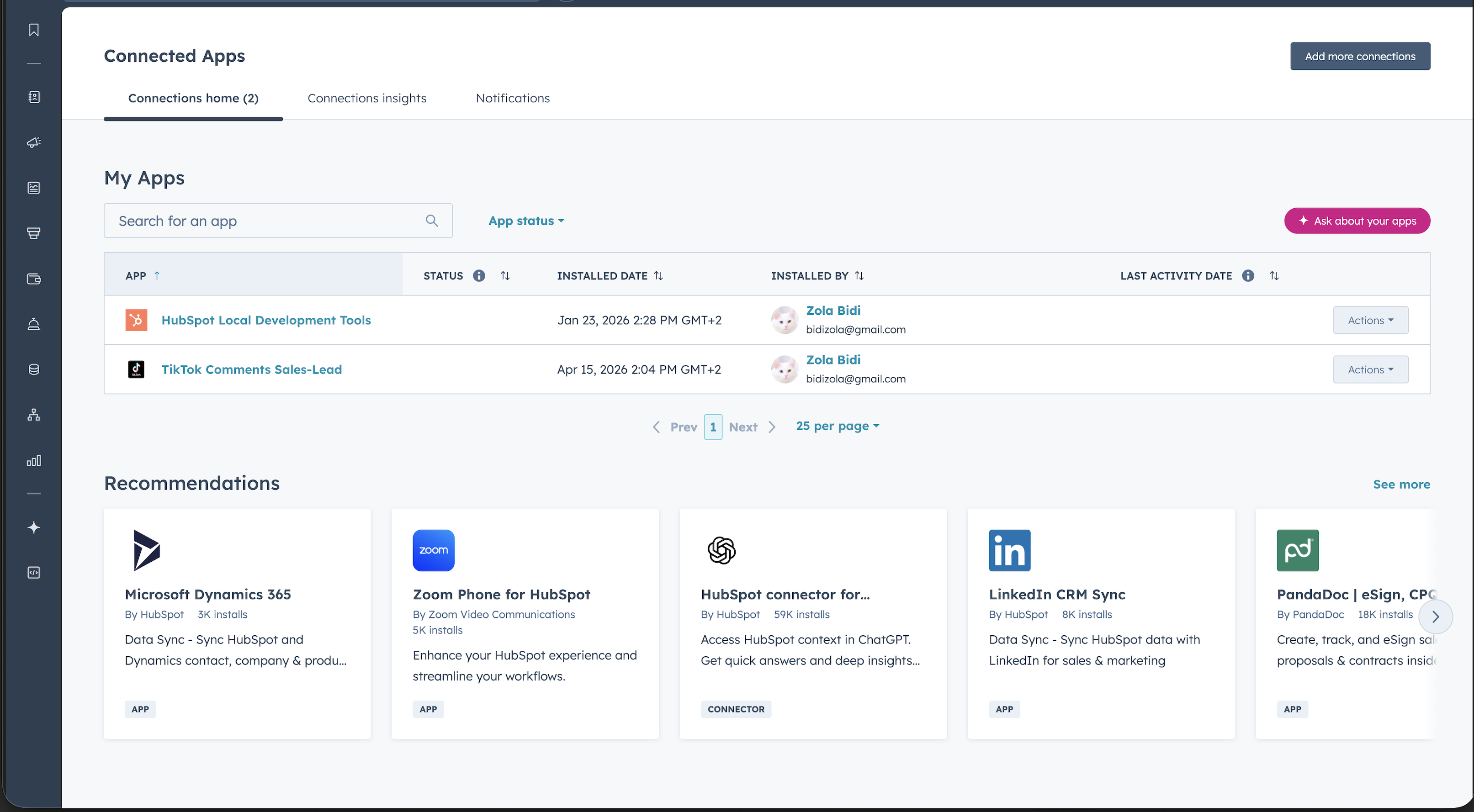The height and width of the screenshot is (812, 1474).
Task: Click the My Apps heading
Action: [x=144, y=179]
